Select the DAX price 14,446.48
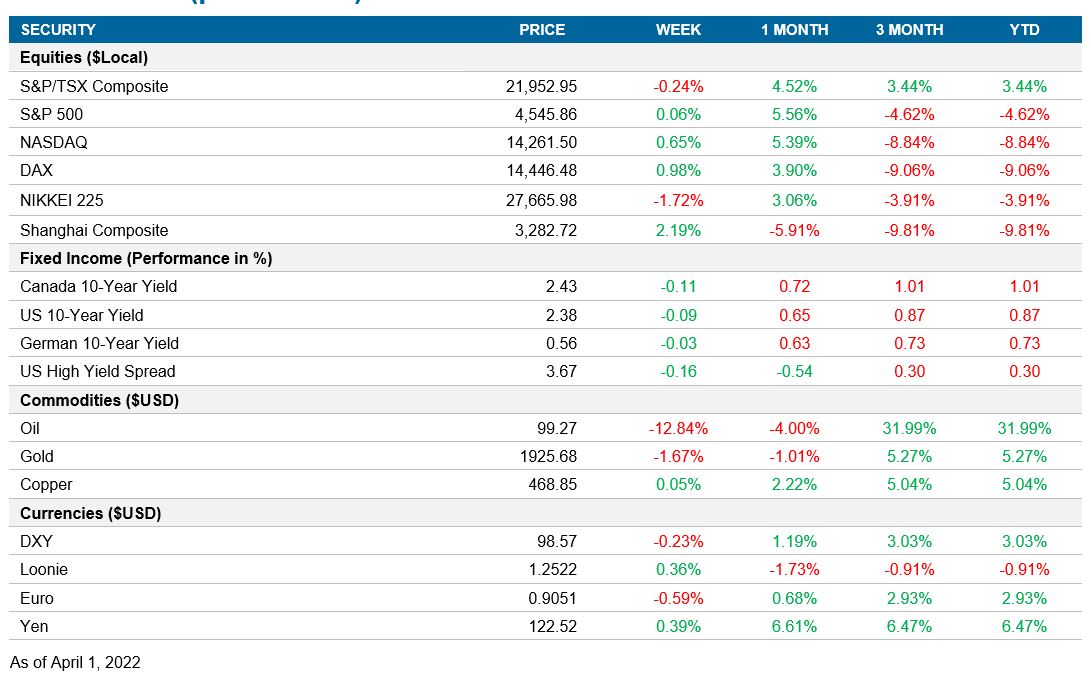 click(x=543, y=170)
